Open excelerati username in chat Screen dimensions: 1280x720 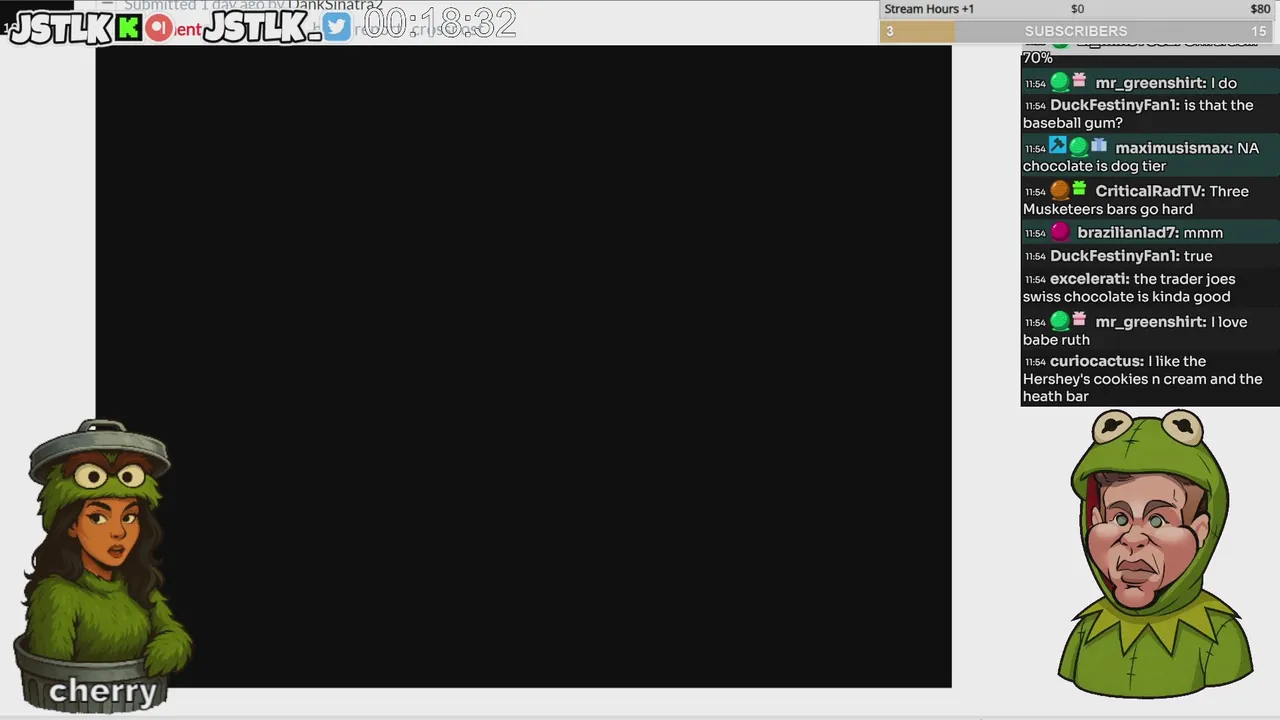pos(1090,279)
